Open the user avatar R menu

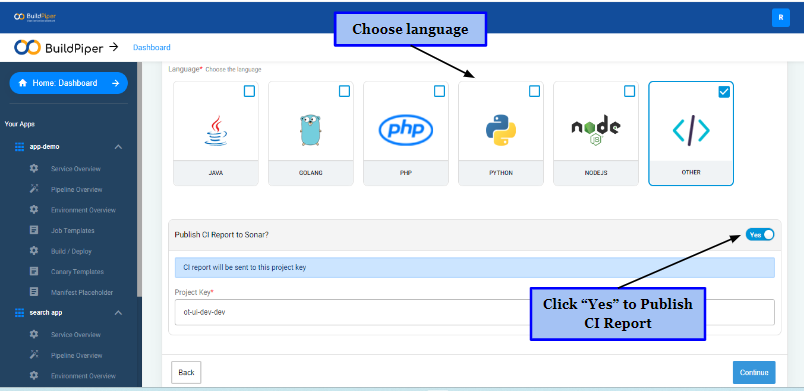(780, 17)
